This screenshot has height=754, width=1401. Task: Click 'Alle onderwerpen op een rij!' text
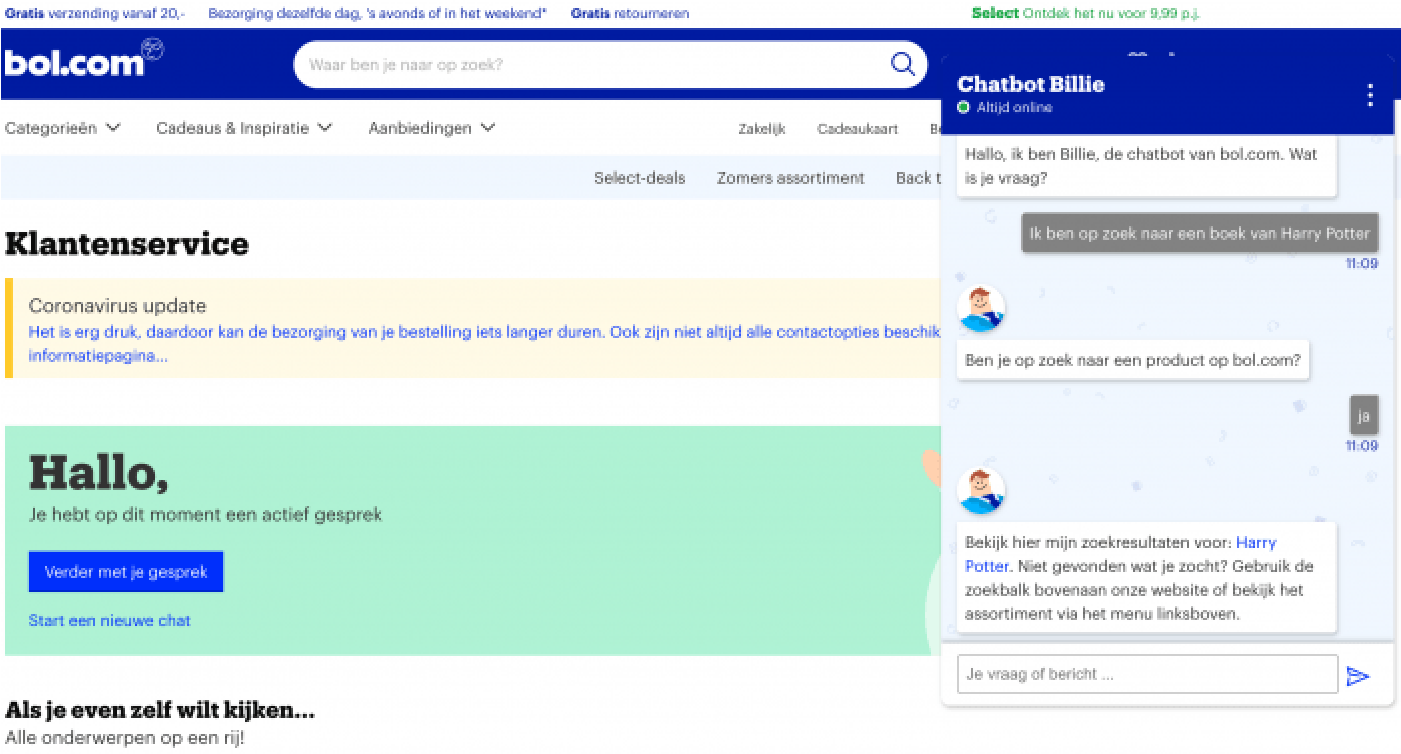[124, 738]
